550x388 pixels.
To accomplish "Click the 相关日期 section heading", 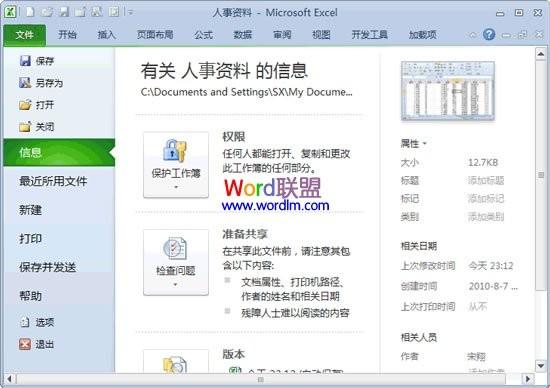I will click(x=419, y=246).
